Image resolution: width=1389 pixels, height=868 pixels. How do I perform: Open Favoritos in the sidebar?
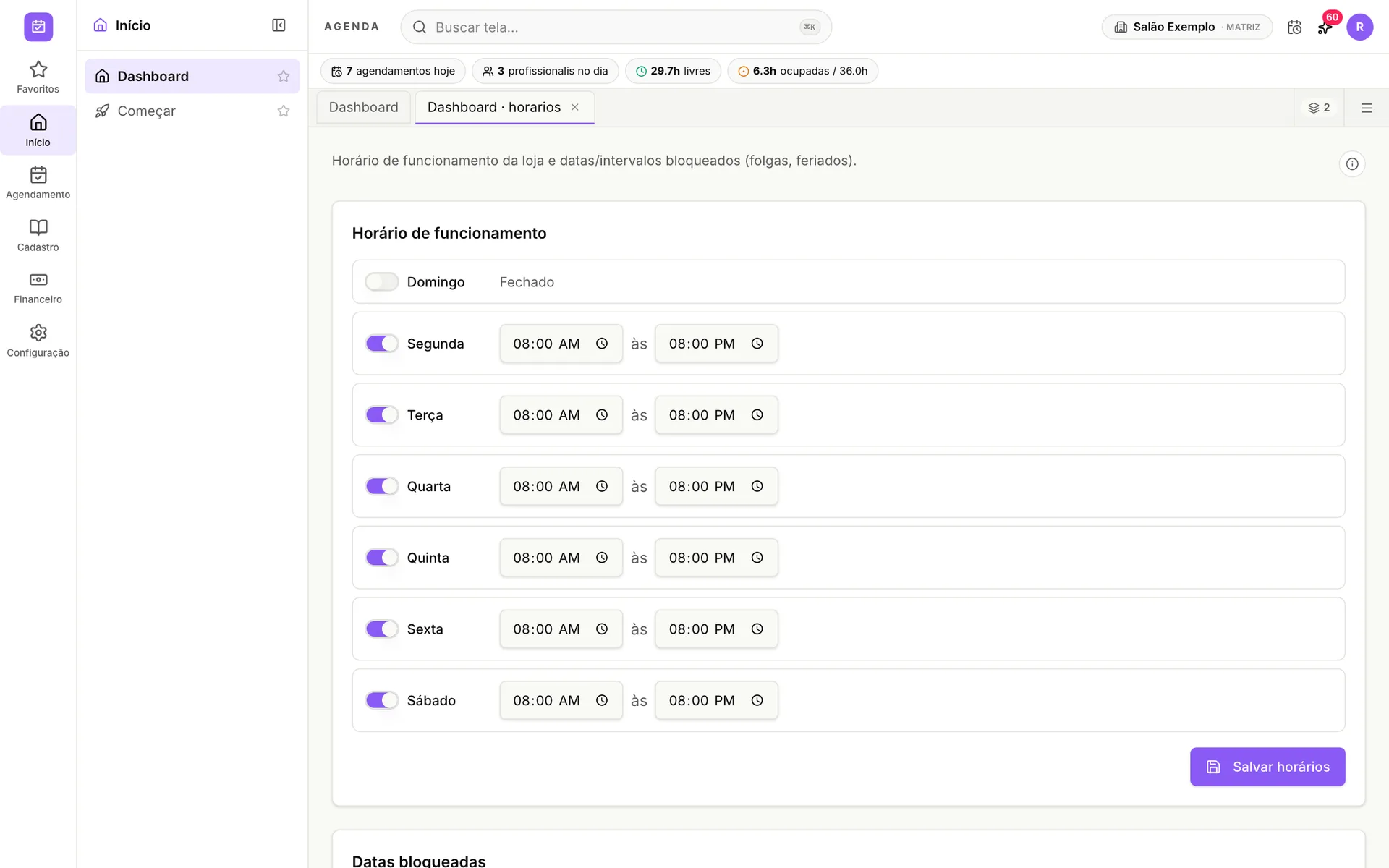click(x=38, y=77)
